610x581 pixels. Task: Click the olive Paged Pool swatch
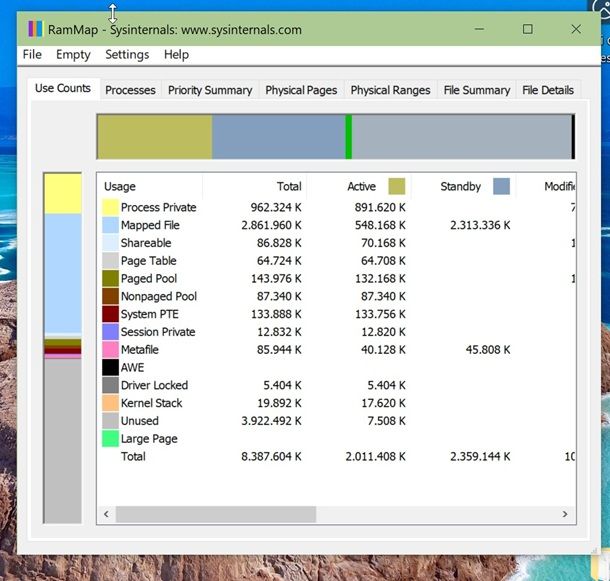pos(110,278)
